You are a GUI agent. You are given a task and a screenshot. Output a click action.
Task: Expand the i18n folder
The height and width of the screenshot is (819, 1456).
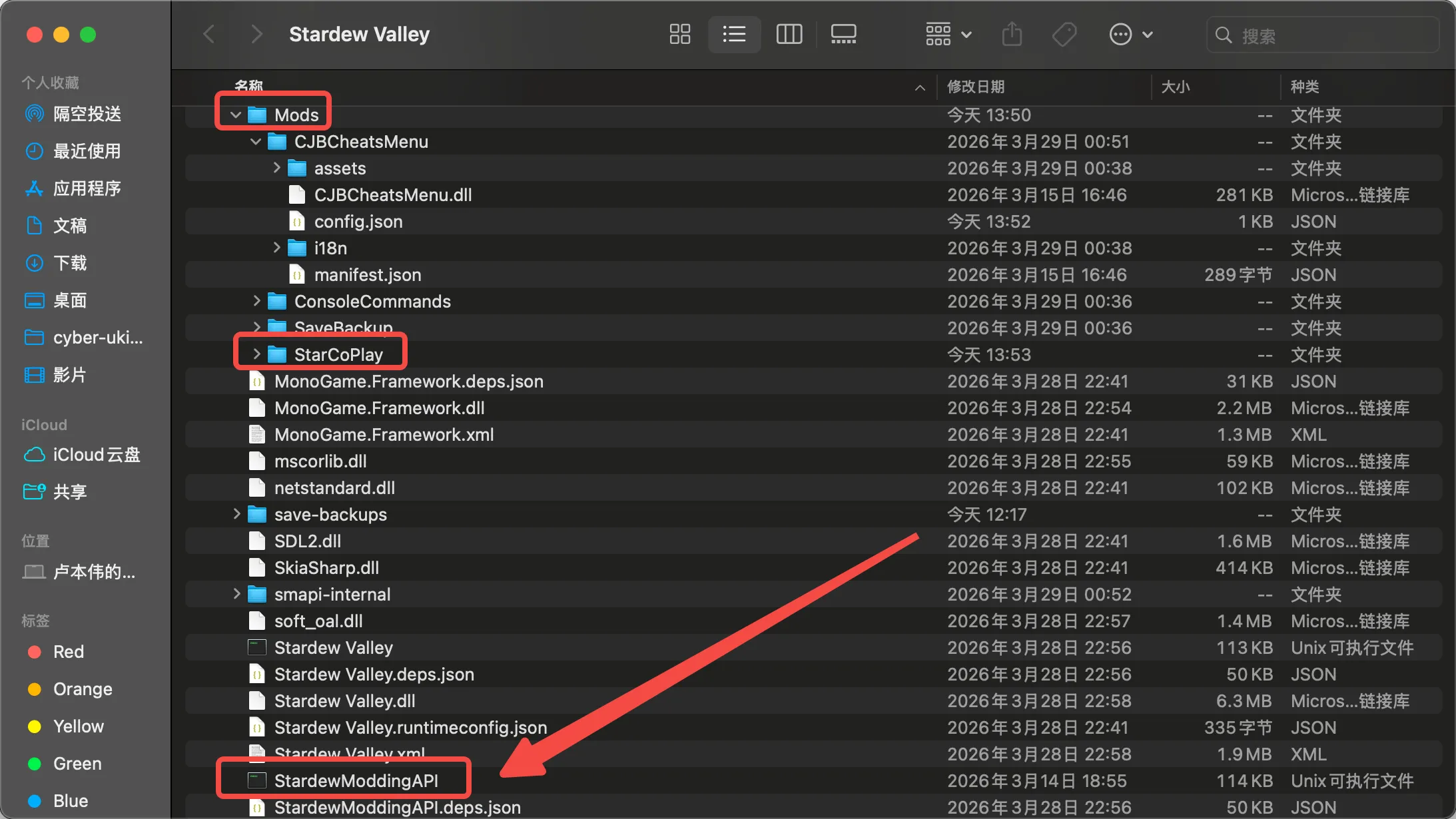tap(276, 248)
